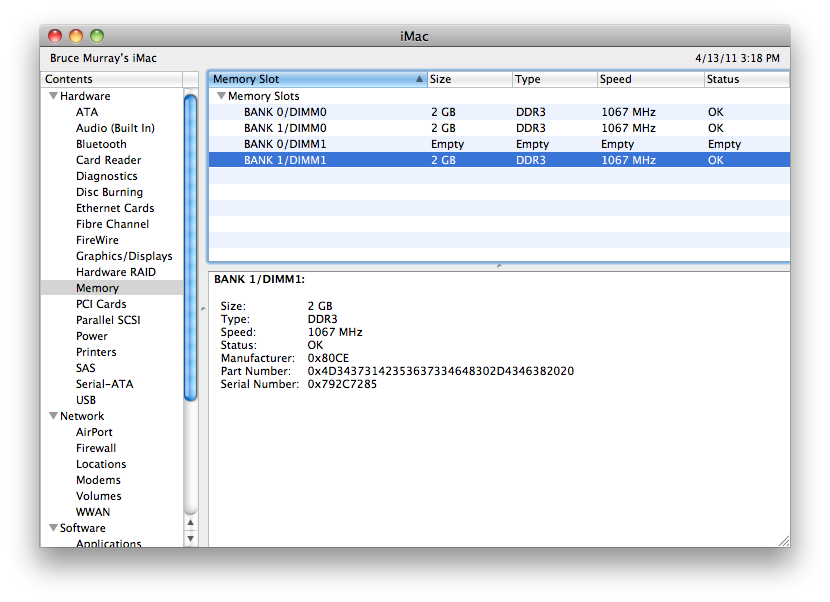Open Locations under Network
Screen dimensions: 830x602
click(101, 464)
